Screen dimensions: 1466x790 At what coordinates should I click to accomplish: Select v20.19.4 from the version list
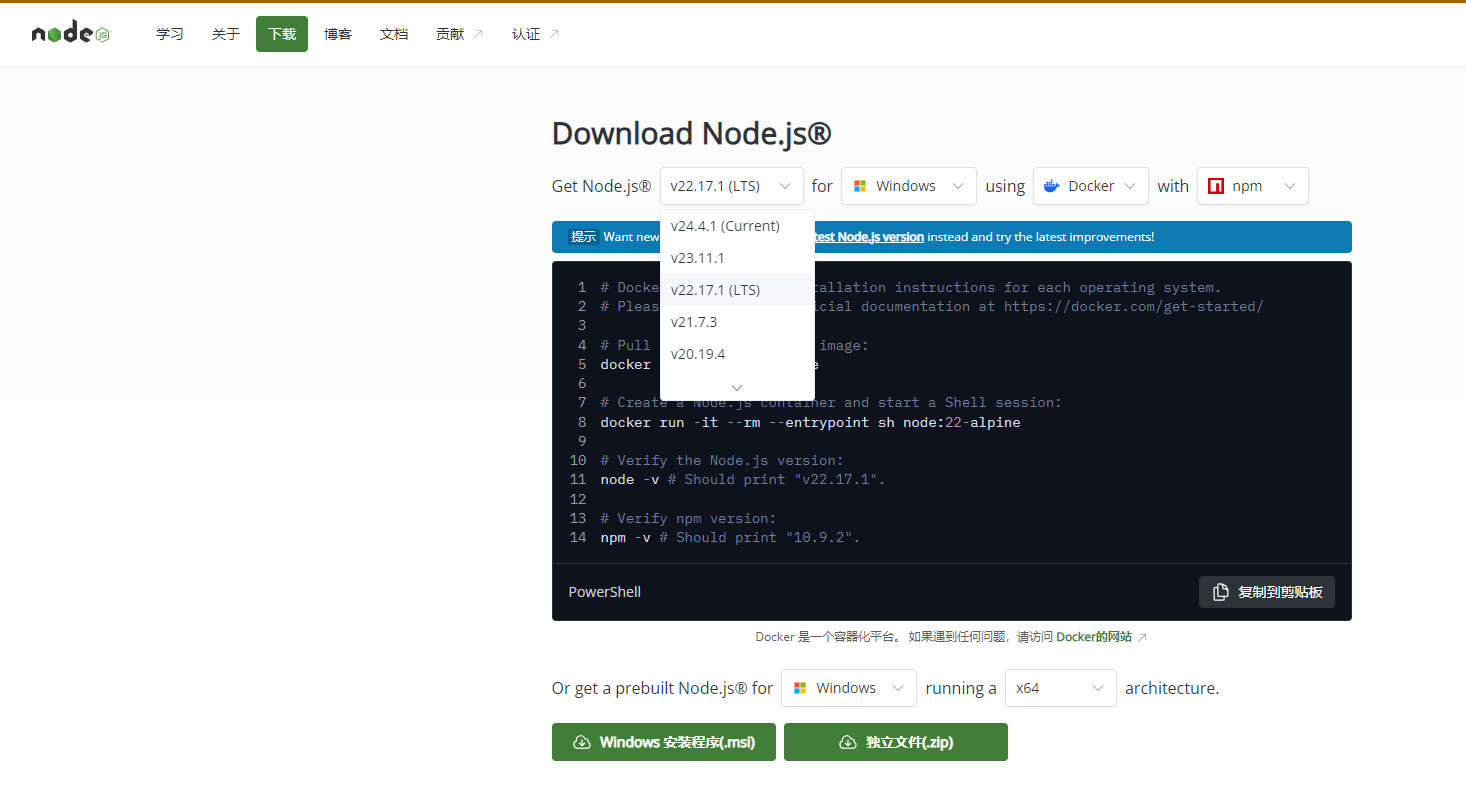click(x=737, y=354)
